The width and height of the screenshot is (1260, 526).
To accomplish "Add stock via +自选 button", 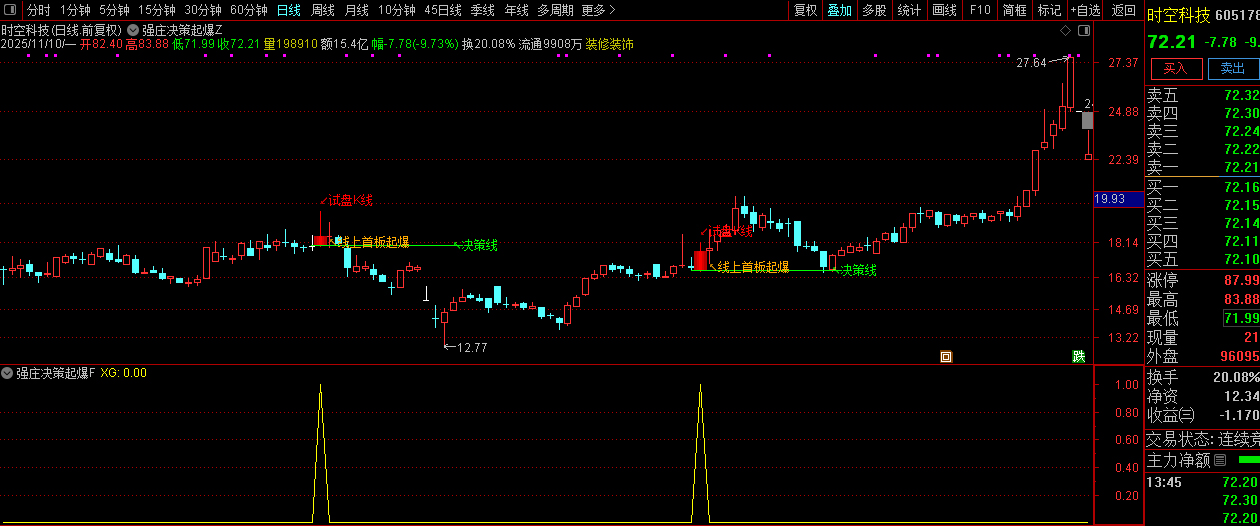I will pyautogui.click(x=1084, y=10).
